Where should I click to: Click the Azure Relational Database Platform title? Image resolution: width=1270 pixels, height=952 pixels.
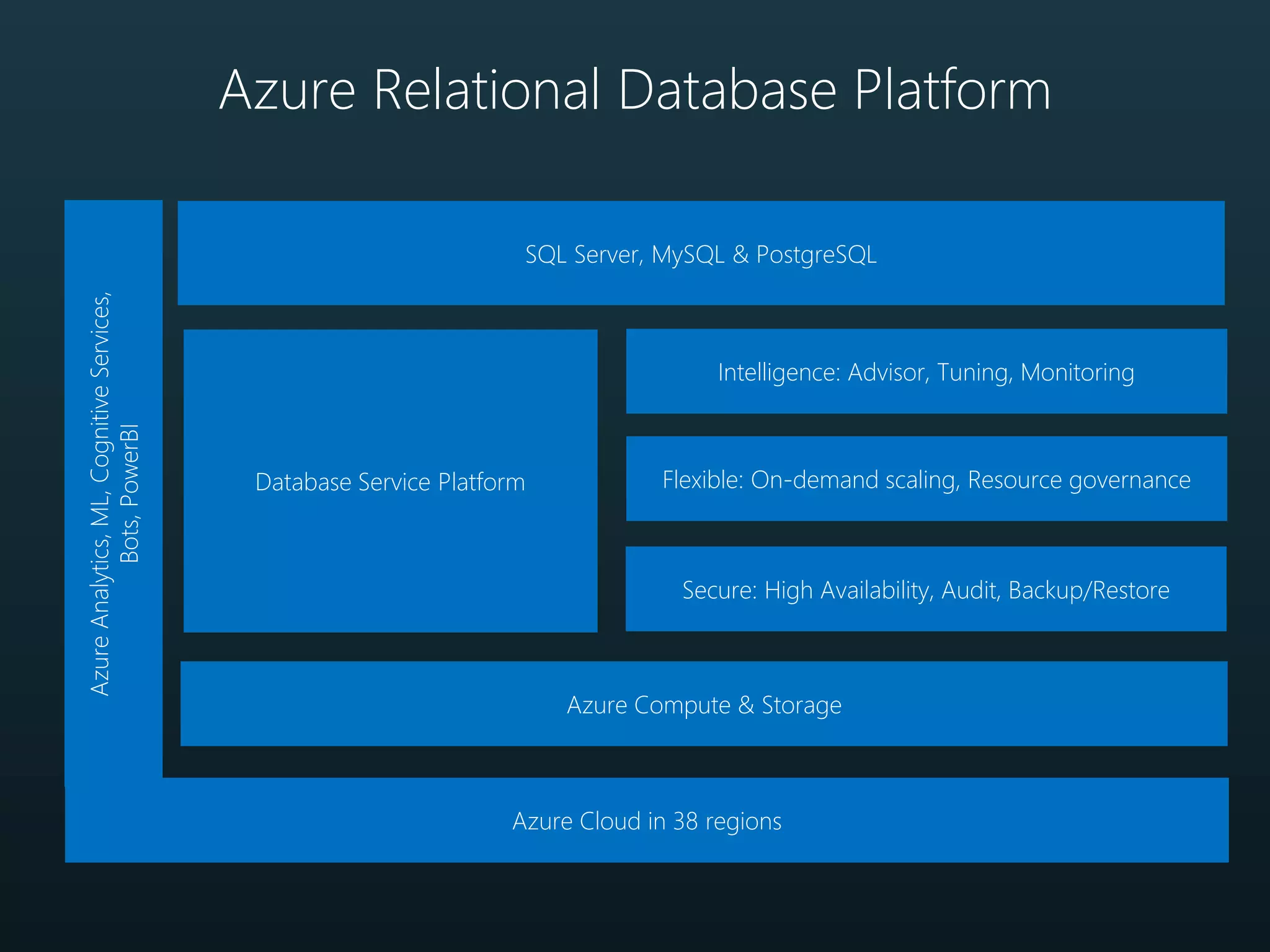point(635,90)
